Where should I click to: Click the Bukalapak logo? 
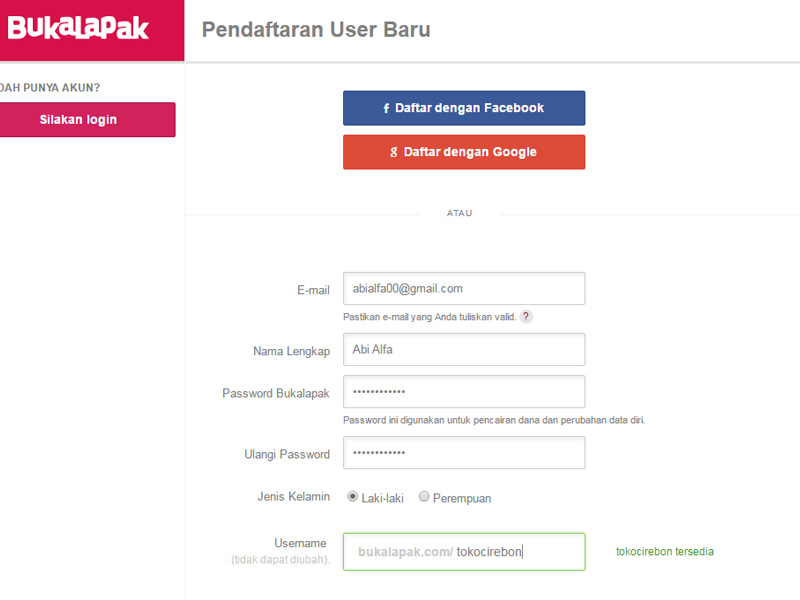tap(78, 28)
